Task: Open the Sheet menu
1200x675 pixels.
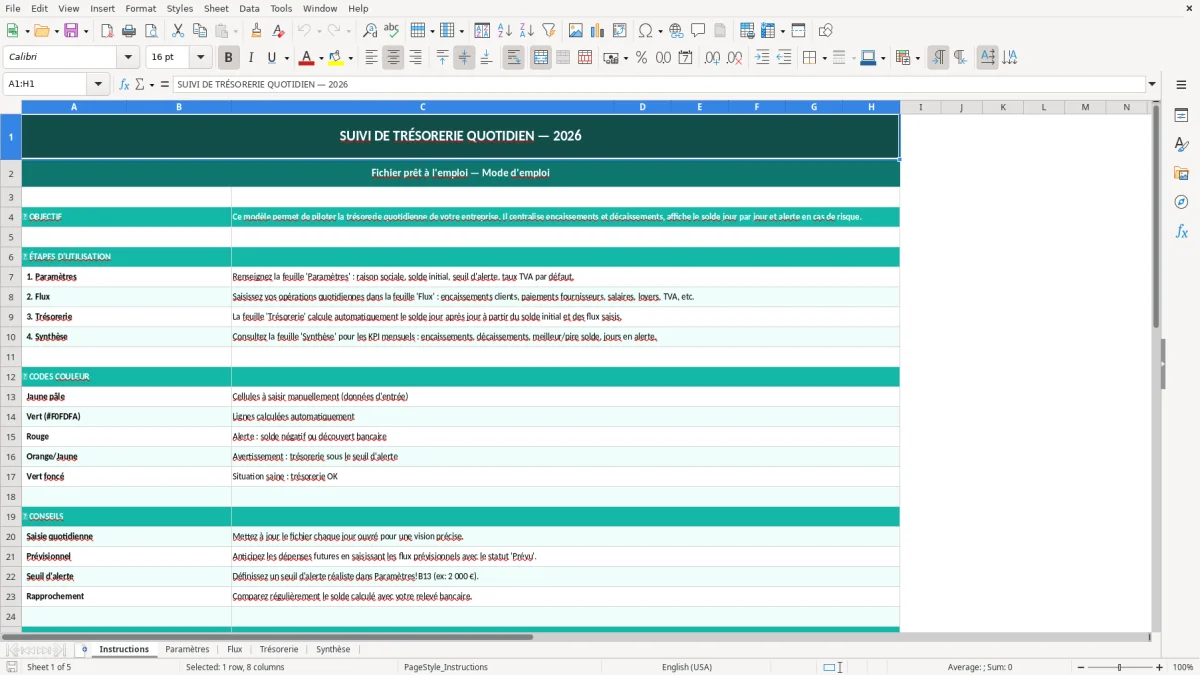Action: click(216, 8)
